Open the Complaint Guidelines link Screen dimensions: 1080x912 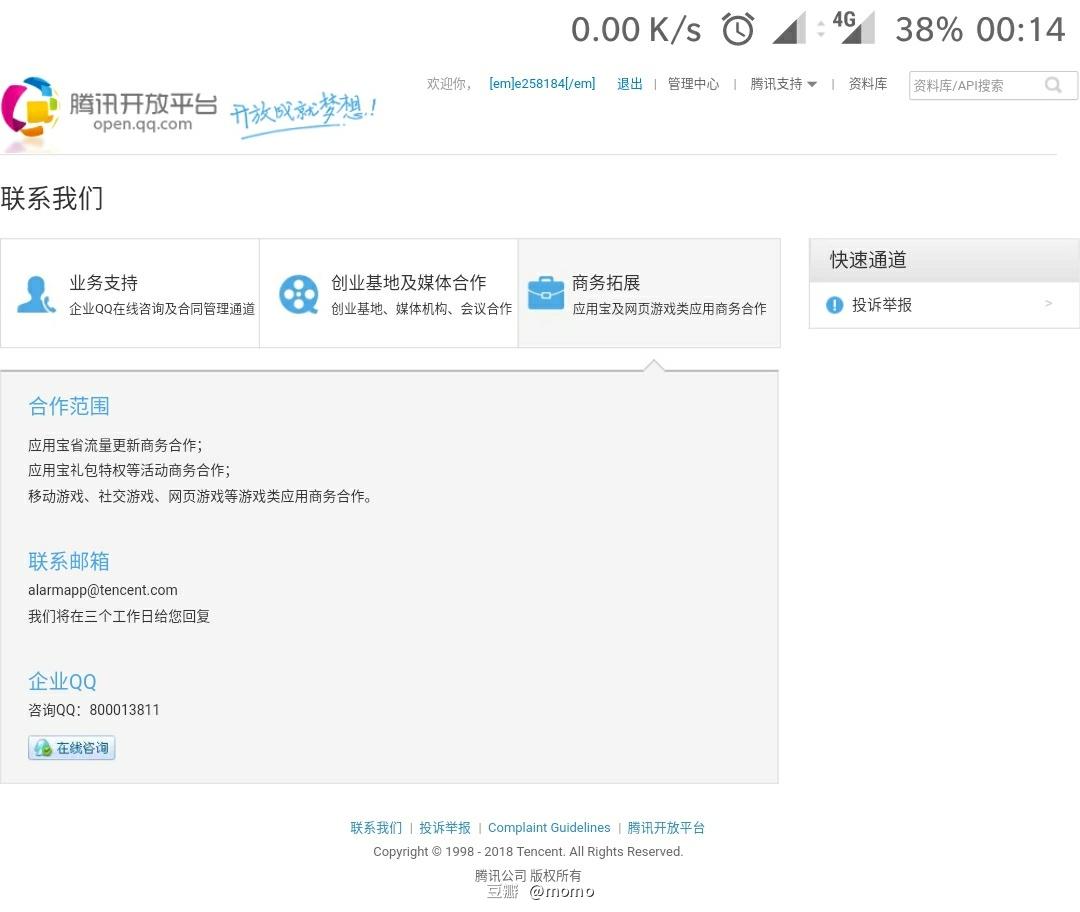[x=549, y=827]
